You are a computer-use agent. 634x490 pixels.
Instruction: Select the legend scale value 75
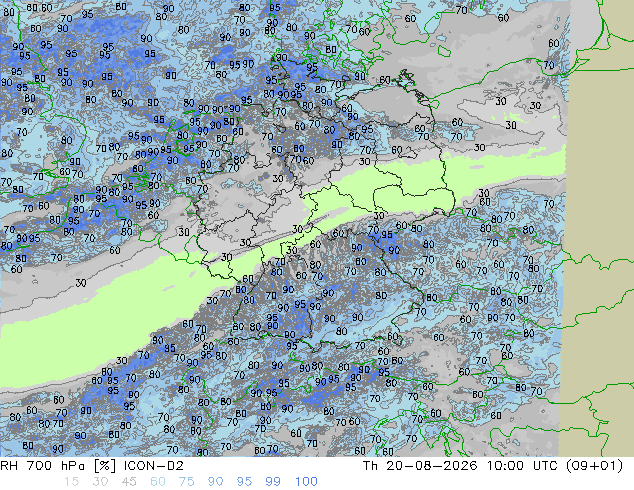[186, 482]
